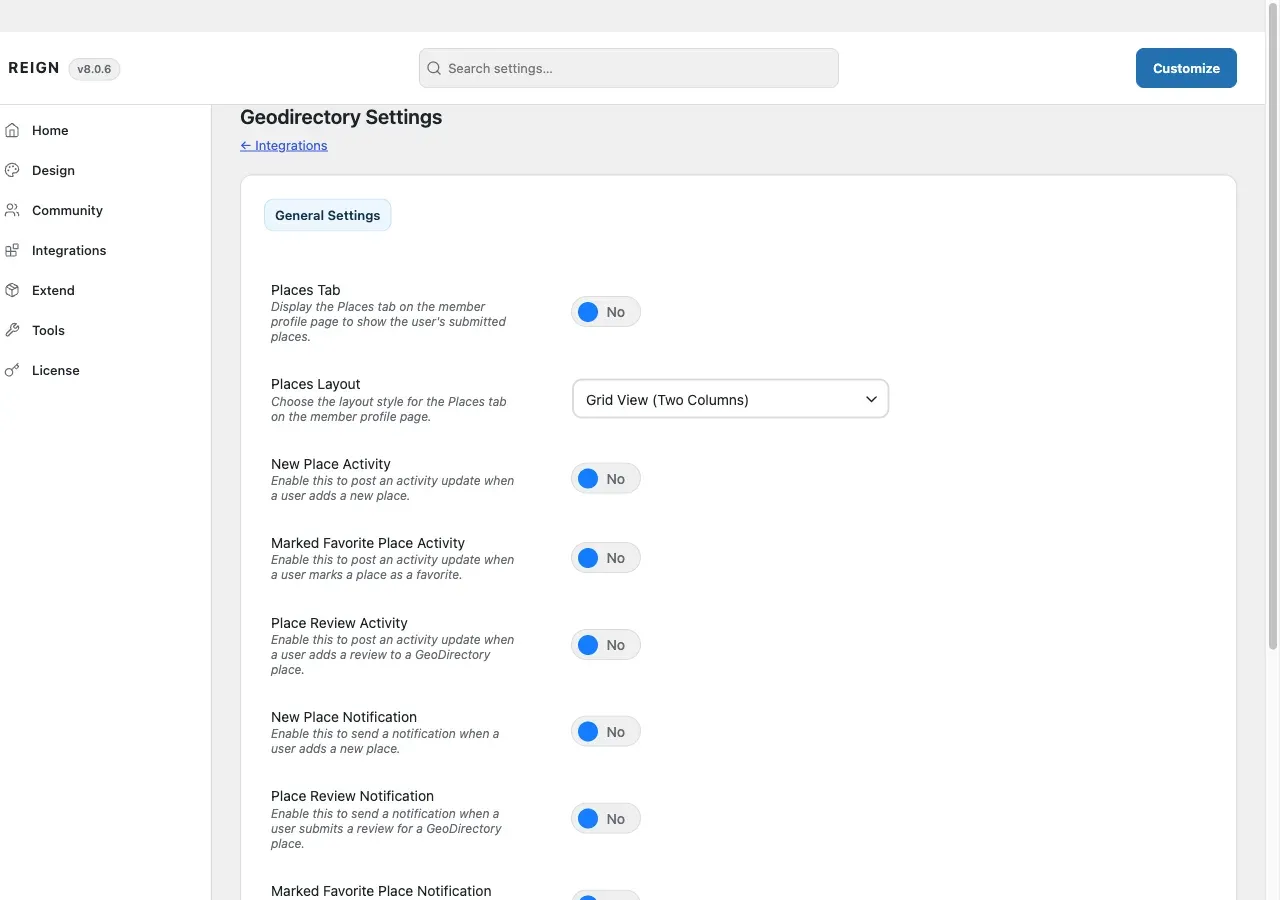Click the License key icon
This screenshot has height=900, width=1280.
[x=12, y=370]
